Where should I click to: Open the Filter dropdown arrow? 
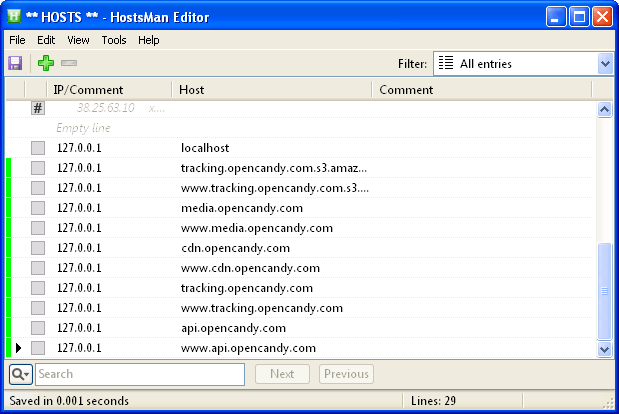pyautogui.click(x=605, y=64)
